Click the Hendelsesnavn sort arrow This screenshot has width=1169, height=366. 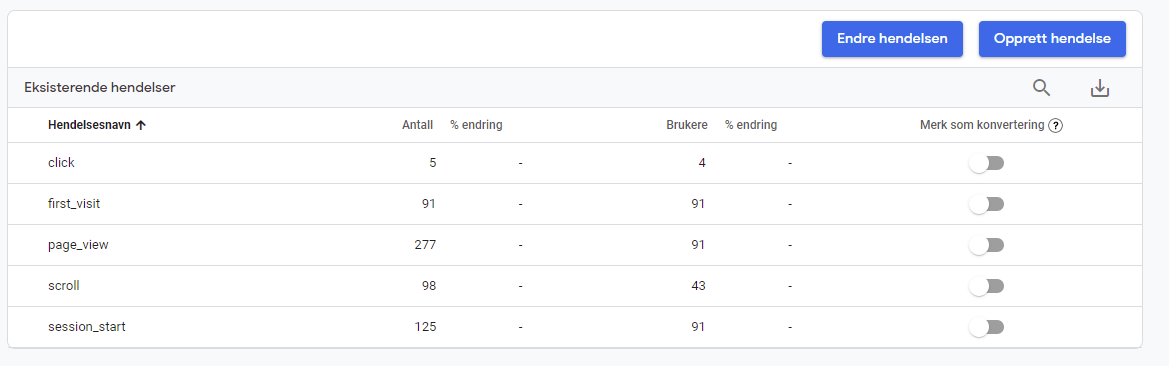(141, 125)
